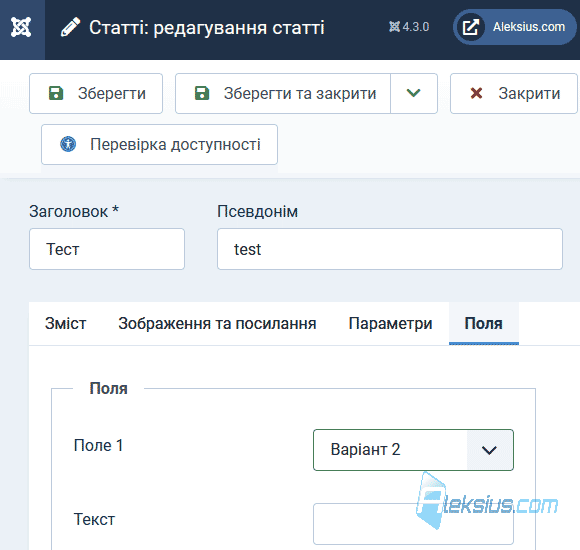The image size is (580, 550).
Task: Click Зберегти та закрити button
Action: coord(283,94)
